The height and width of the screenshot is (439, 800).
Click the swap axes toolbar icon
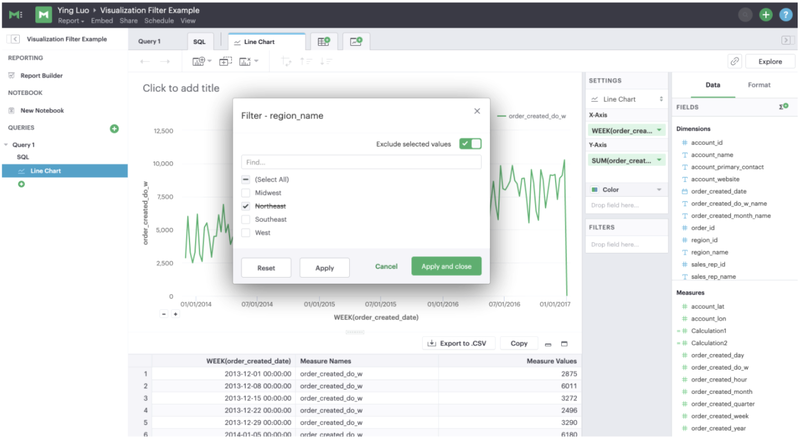[x=286, y=61]
